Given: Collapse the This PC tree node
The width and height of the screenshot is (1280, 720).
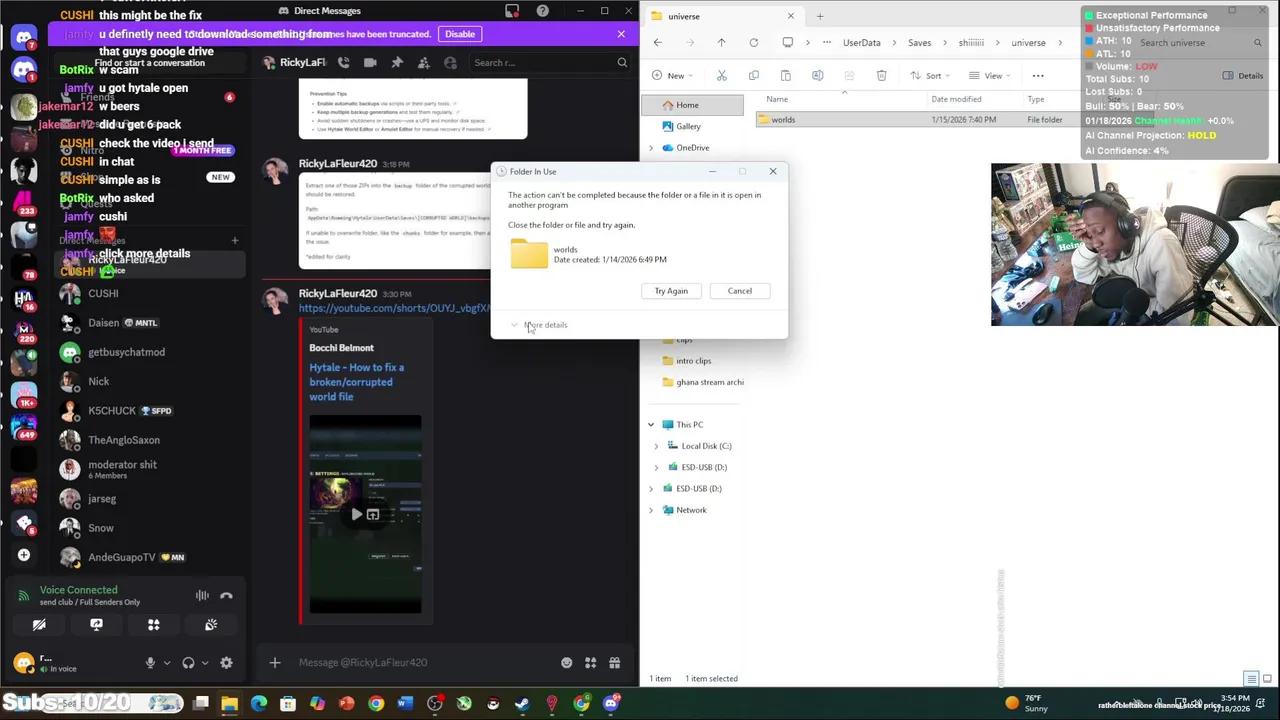Looking at the screenshot, I should coord(651,425).
